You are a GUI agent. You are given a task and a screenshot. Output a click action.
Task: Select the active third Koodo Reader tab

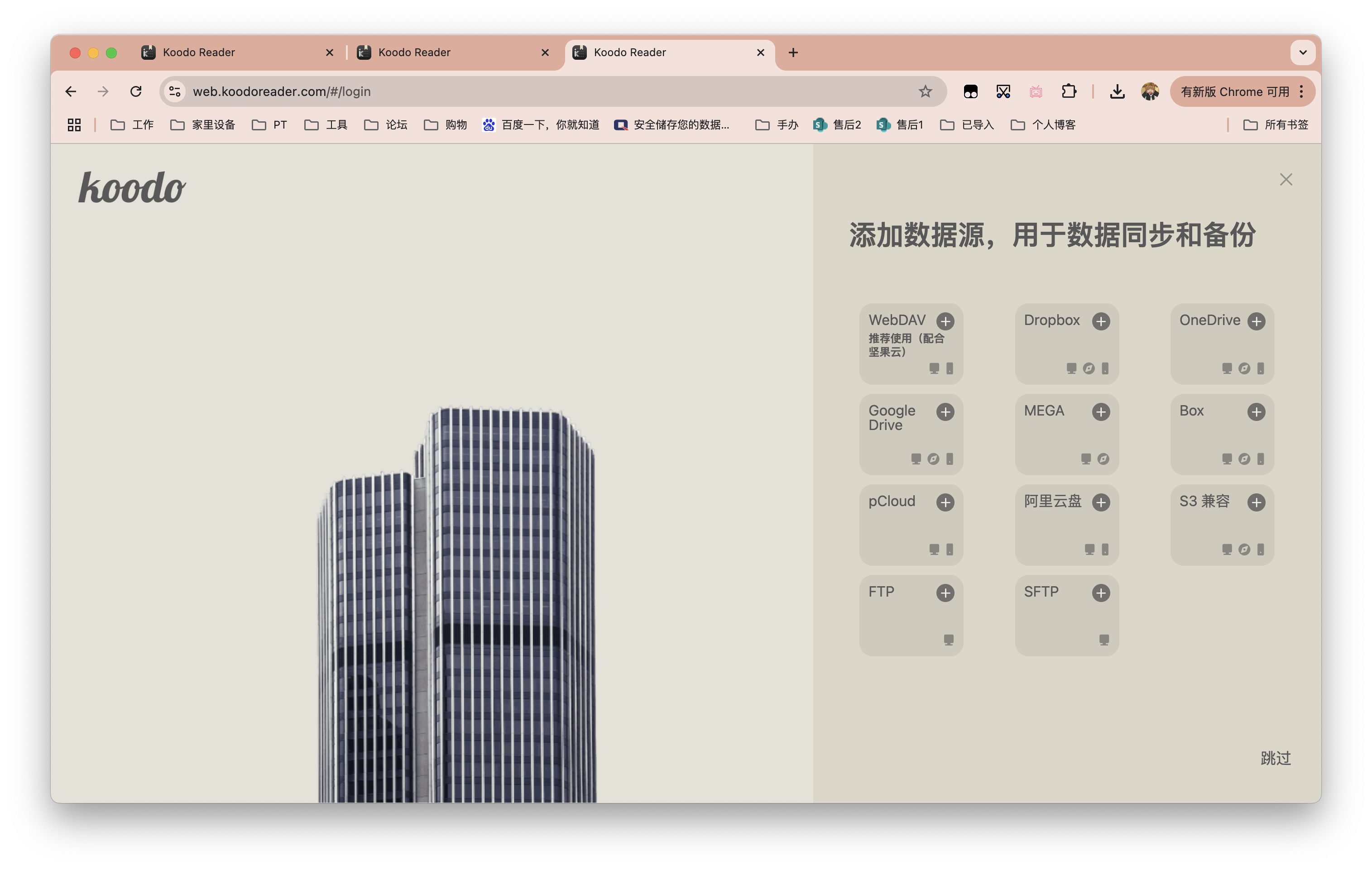coord(670,53)
